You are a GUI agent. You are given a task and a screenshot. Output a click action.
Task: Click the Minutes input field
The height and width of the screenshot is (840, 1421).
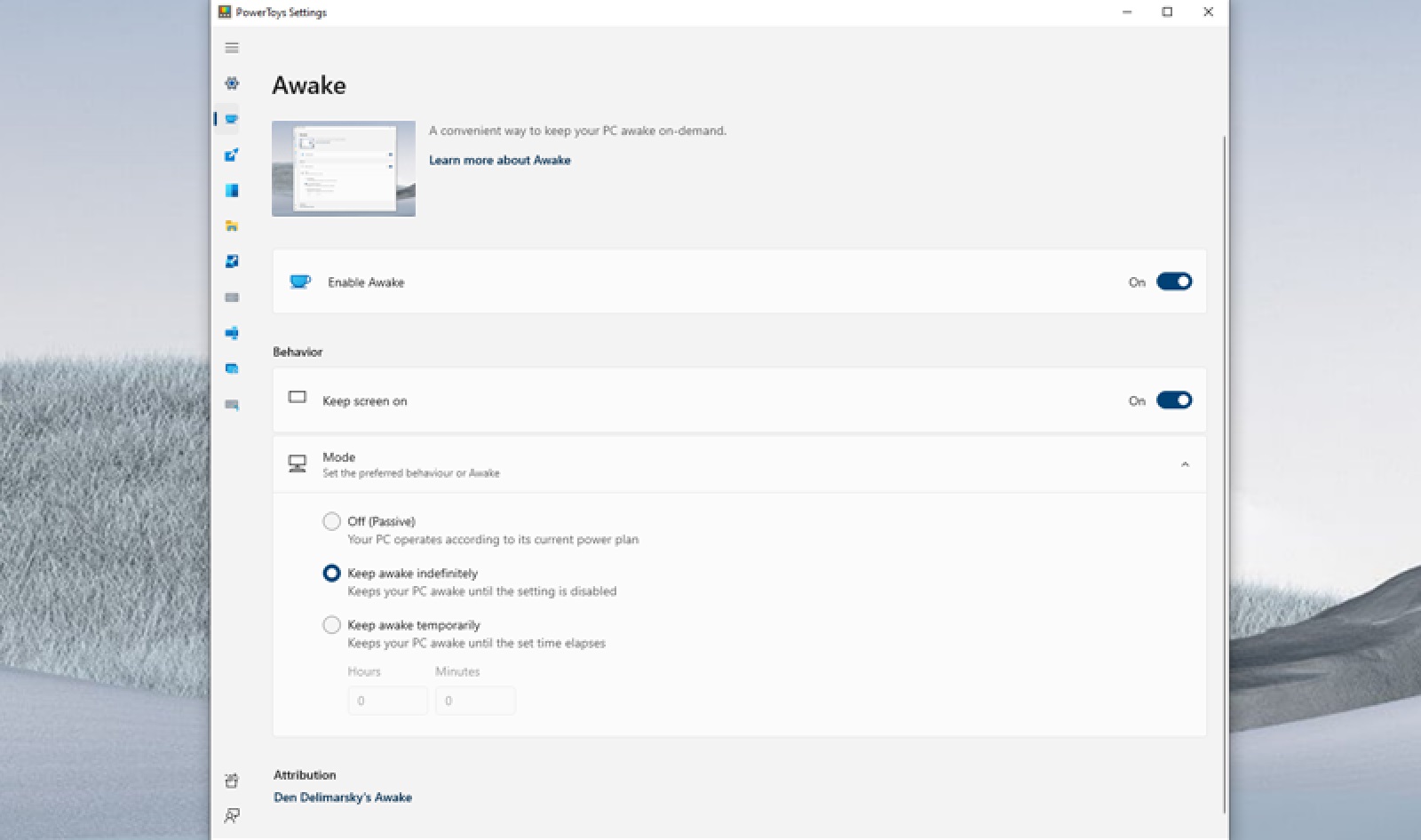475,701
